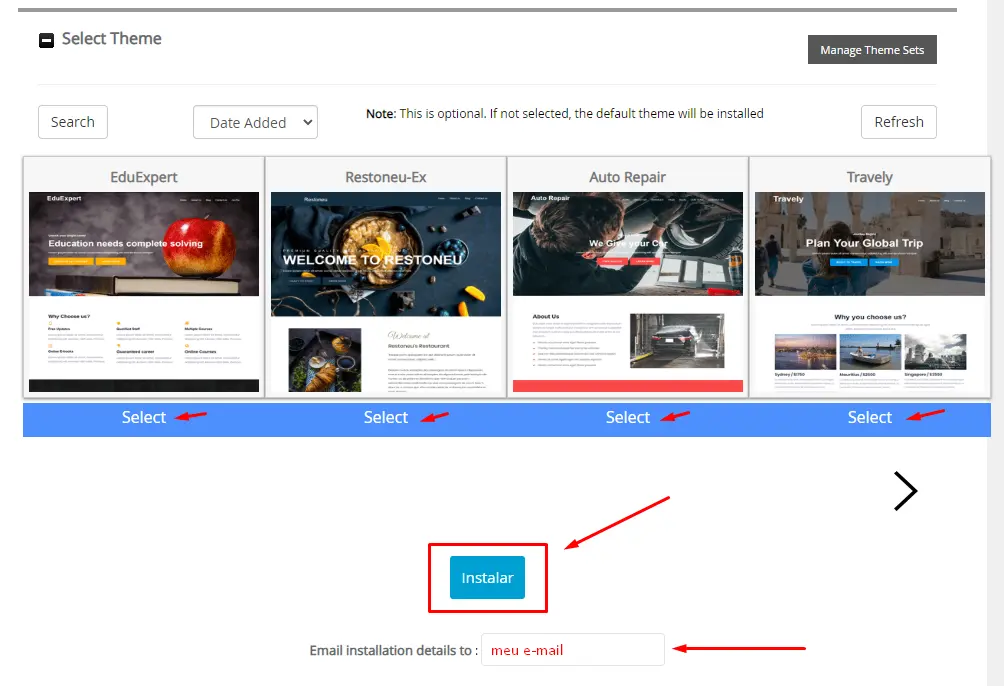Screen dimensions: 1004x686
Task: Click the Search button to filter themes
Action: point(72,121)
